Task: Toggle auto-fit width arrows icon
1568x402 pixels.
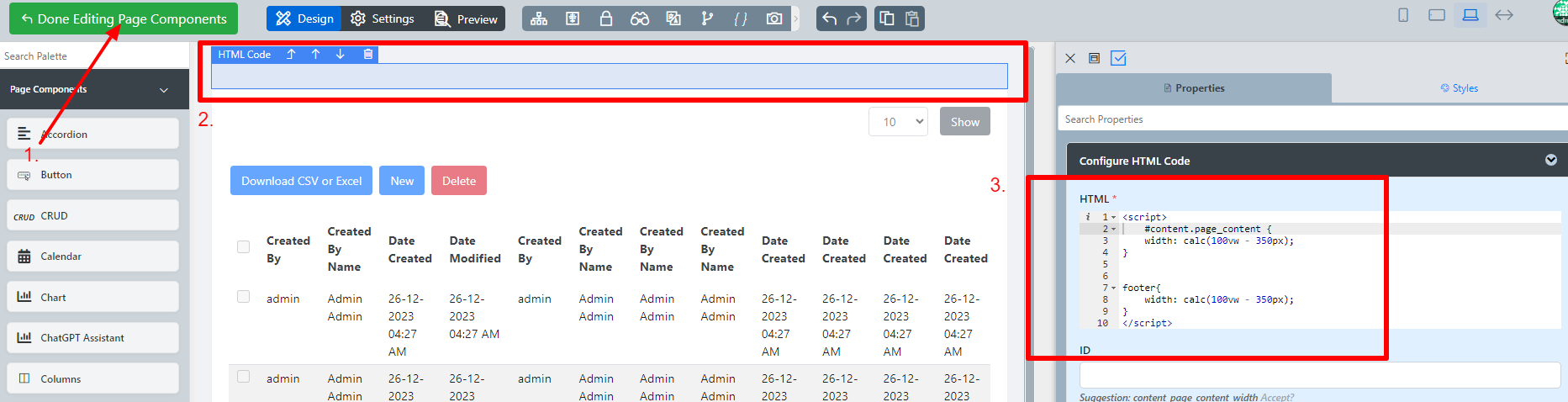Action: [x=1504, y=15]
